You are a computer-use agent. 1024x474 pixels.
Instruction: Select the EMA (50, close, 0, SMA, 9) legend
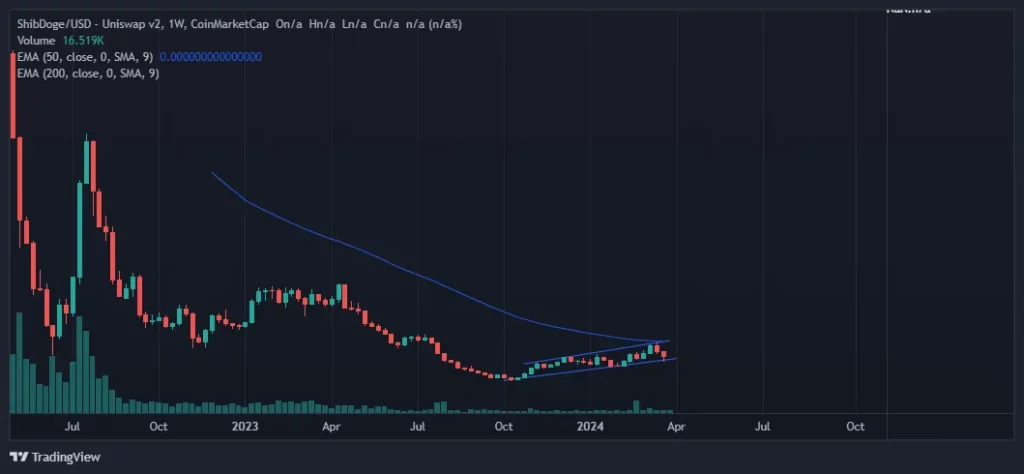point(86,57)
